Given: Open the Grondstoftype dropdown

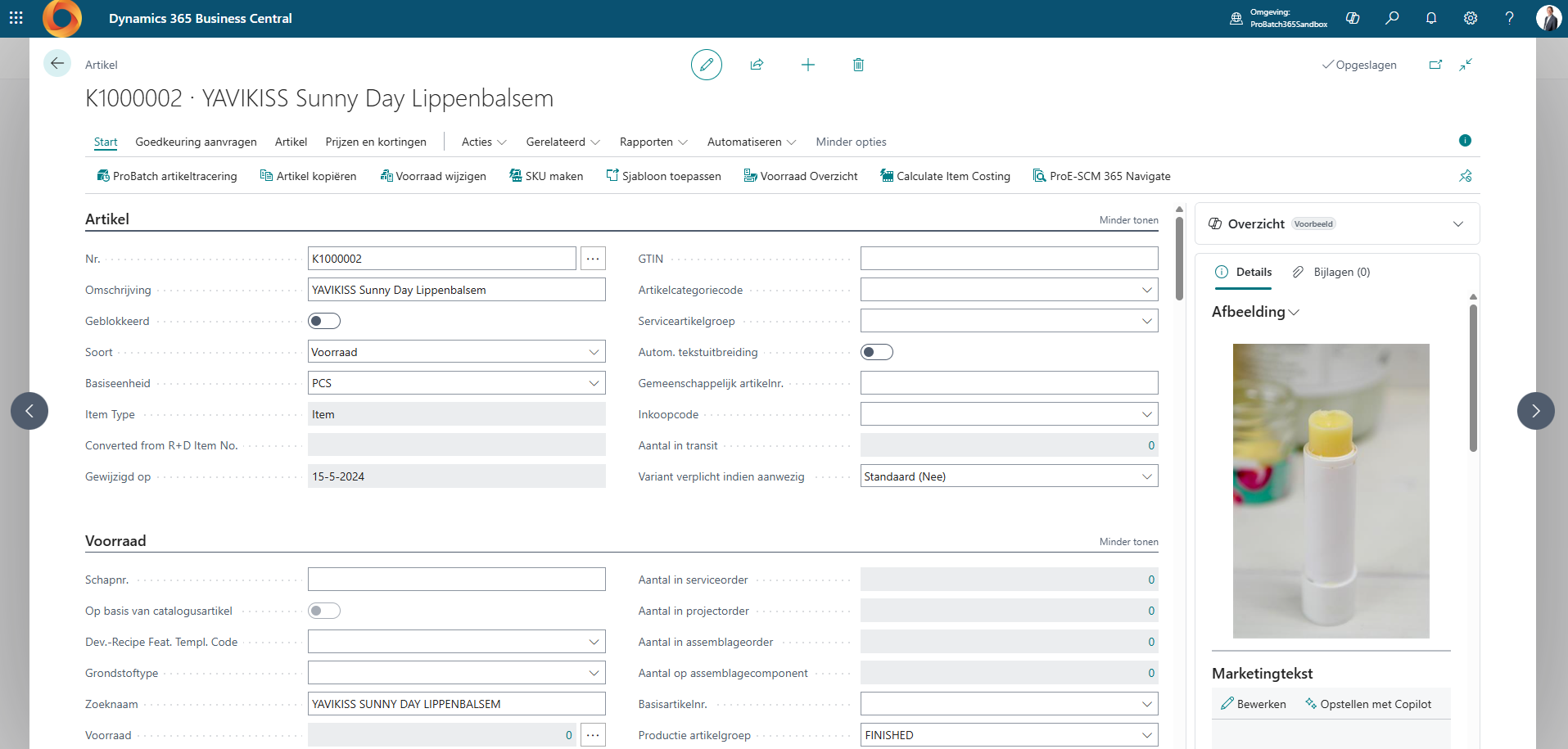Looking at the screenshot, I should pos(594,673).
